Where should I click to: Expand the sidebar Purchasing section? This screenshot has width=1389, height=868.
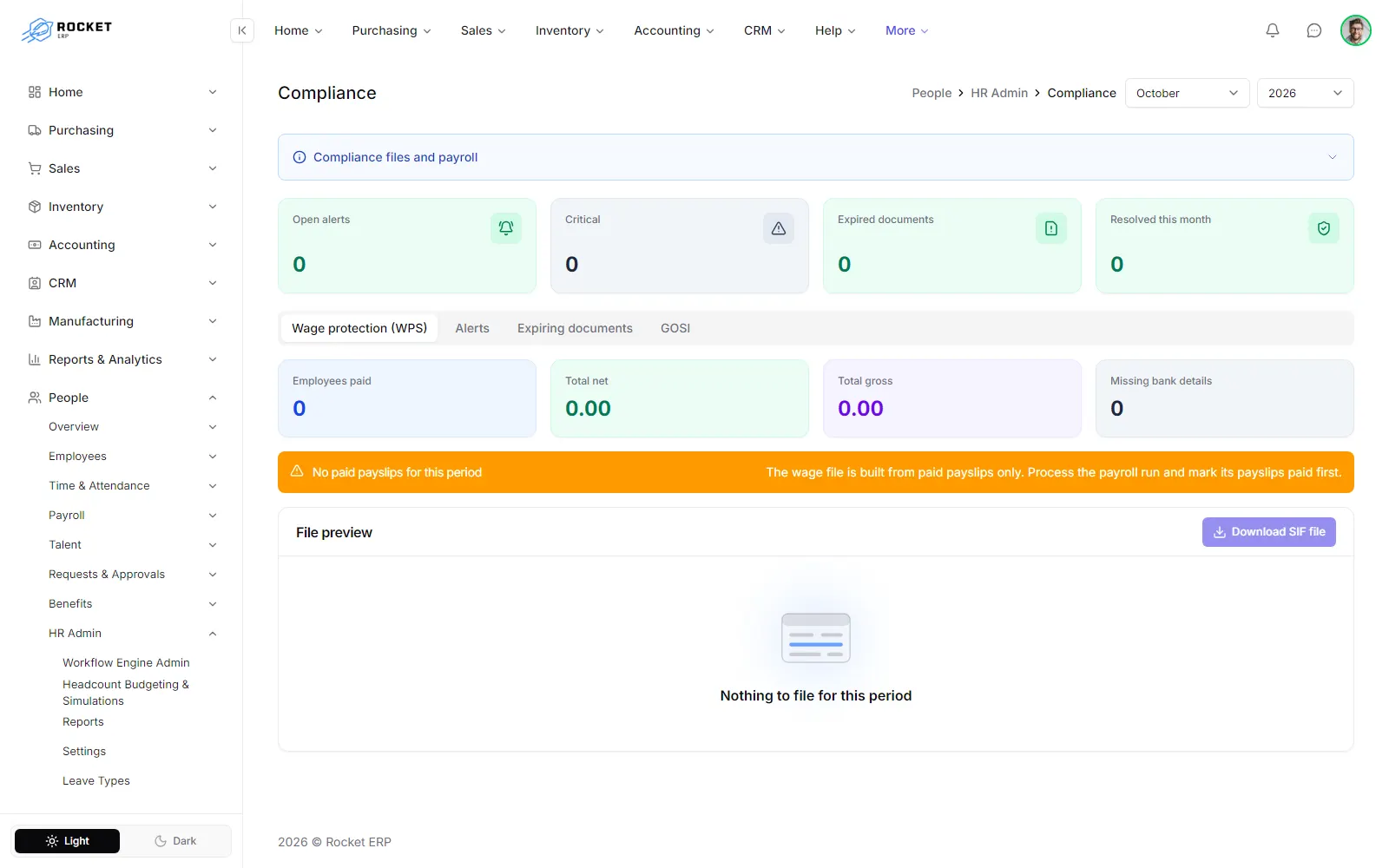(122, 130)
